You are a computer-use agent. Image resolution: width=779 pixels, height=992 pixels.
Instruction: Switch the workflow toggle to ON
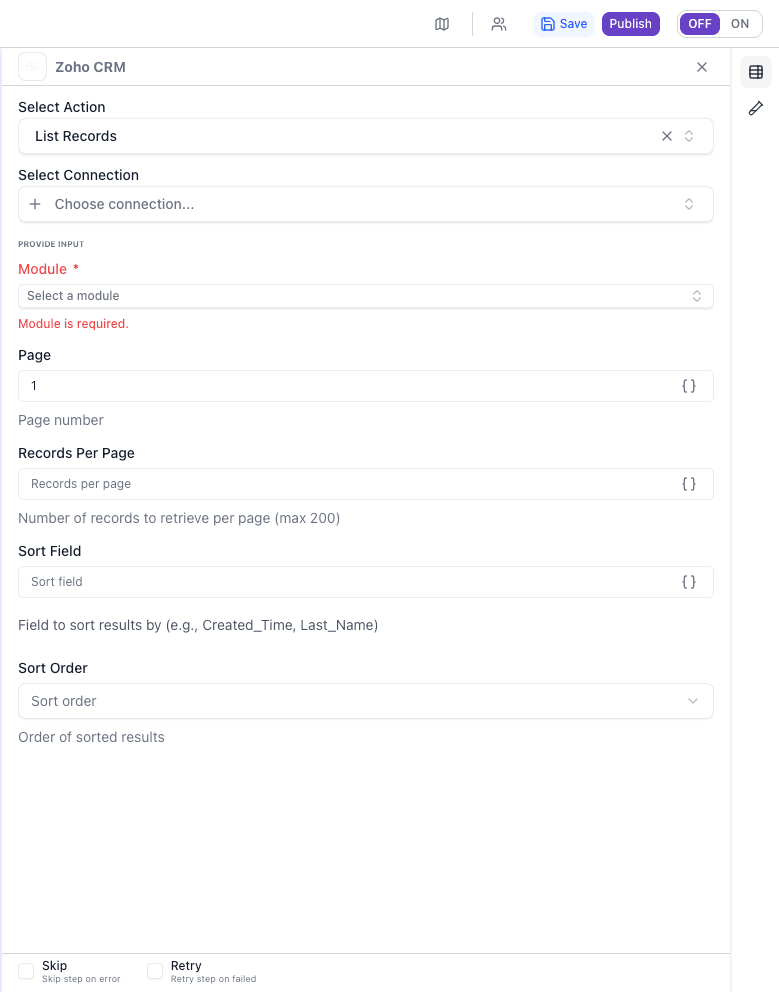click(x=738, y=23)
